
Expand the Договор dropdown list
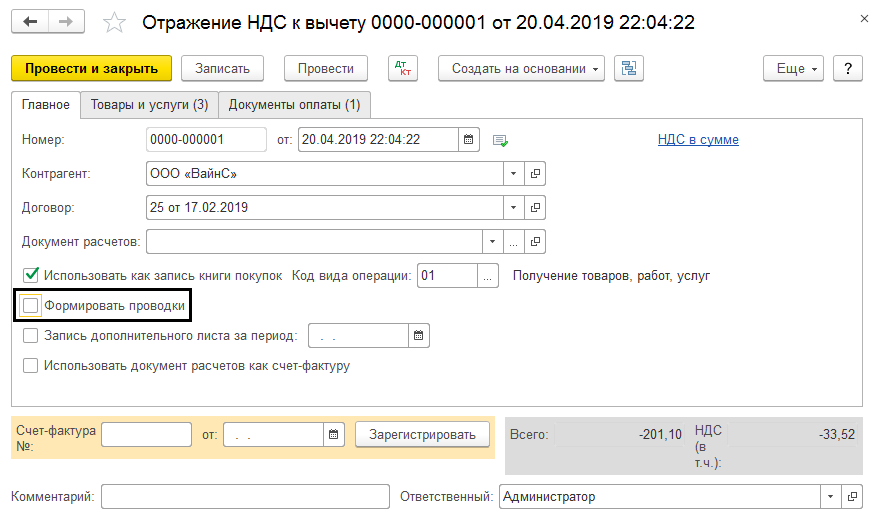[x=514, y=208]
